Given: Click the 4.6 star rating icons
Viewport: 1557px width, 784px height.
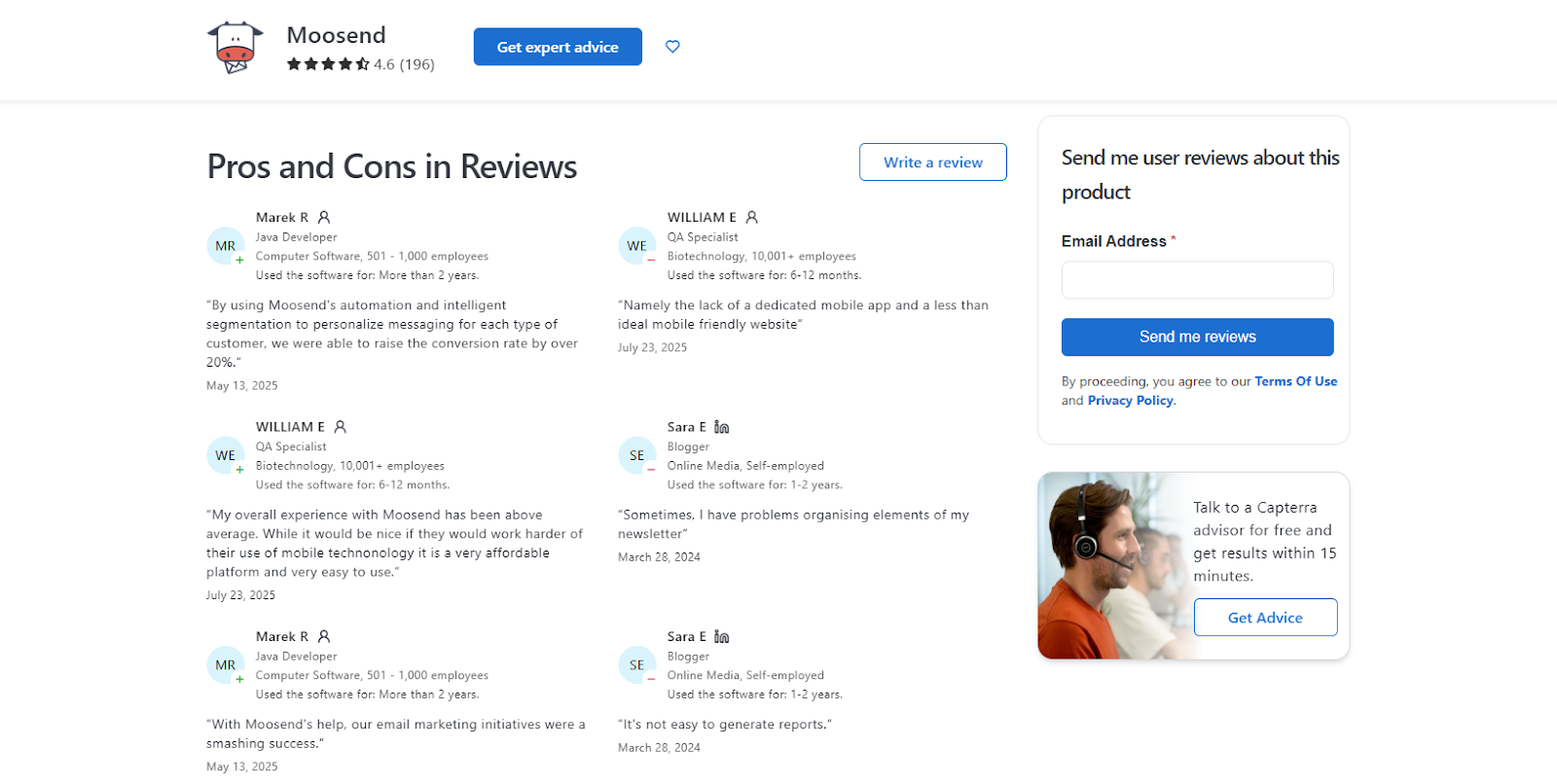Looking at the screenshot, I should 327,64.
